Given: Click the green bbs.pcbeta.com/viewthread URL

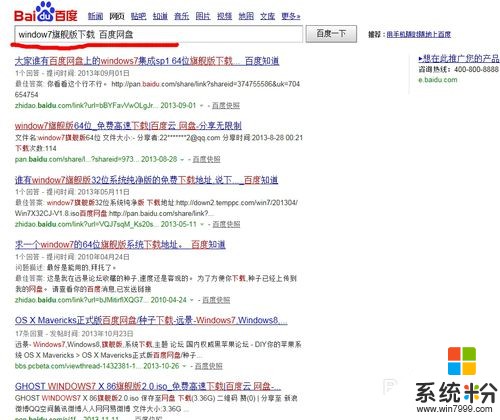Looking at the screenshot, I should pos(97,366).
